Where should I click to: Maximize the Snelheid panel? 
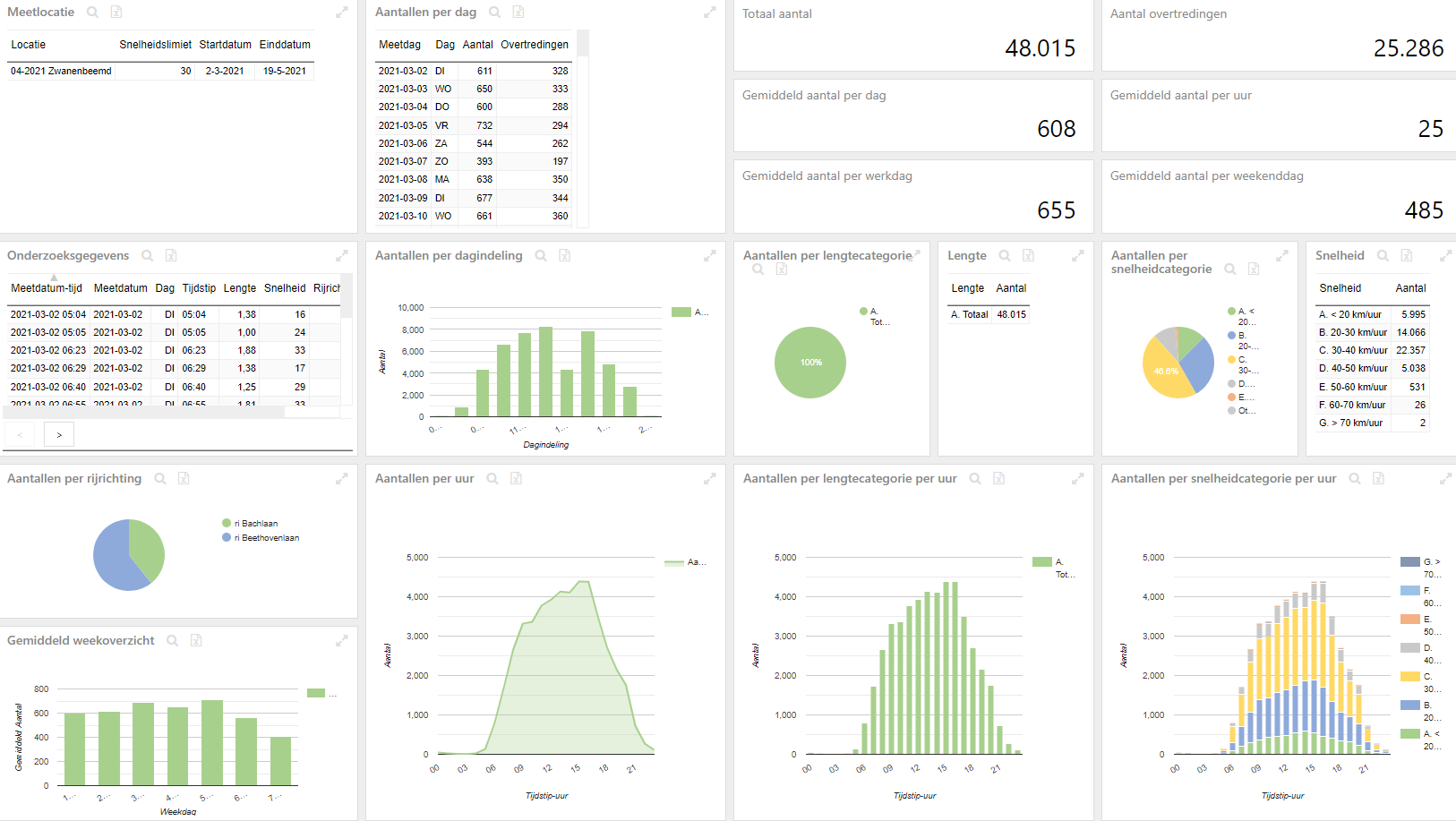[x=1446, y=256]
